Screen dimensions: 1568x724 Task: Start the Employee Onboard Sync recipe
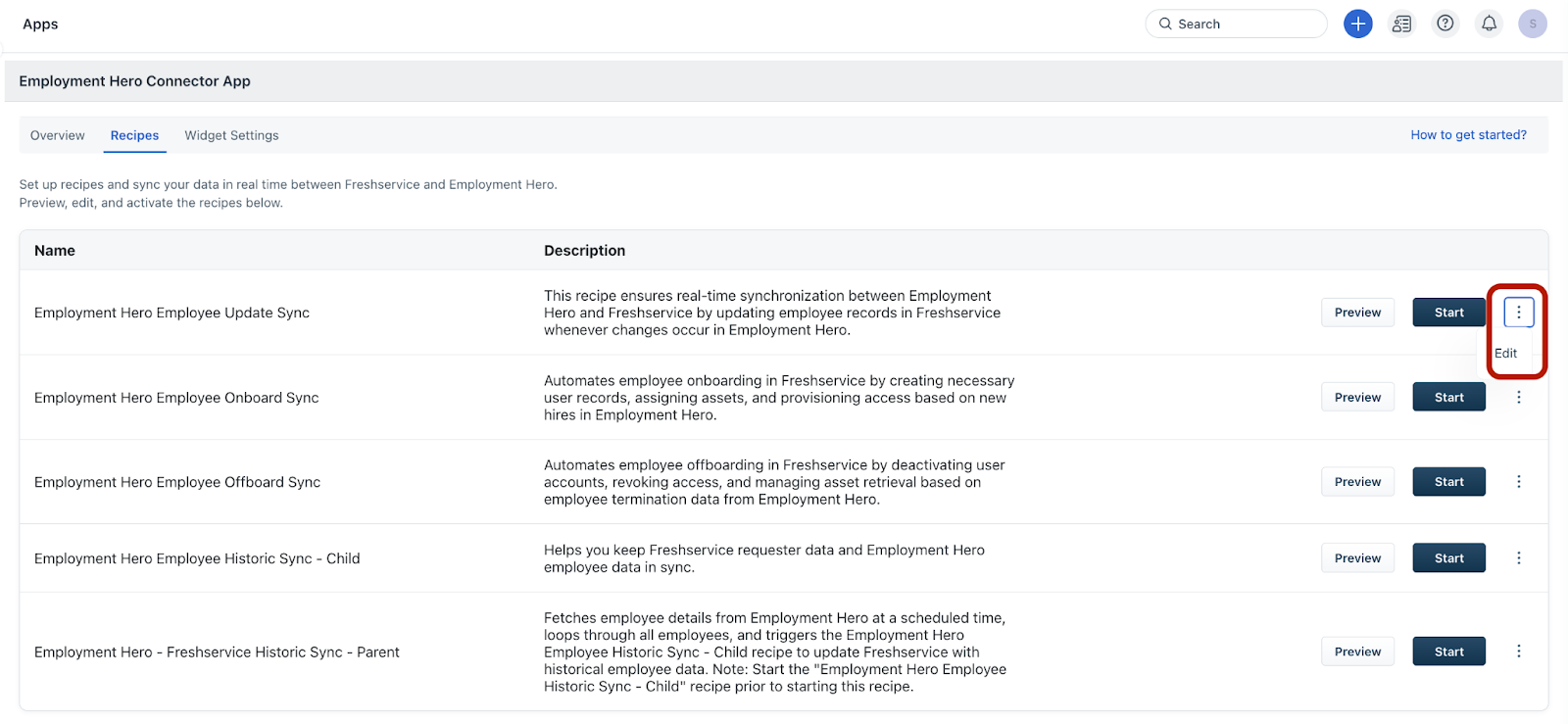[x=1448, y=397]
